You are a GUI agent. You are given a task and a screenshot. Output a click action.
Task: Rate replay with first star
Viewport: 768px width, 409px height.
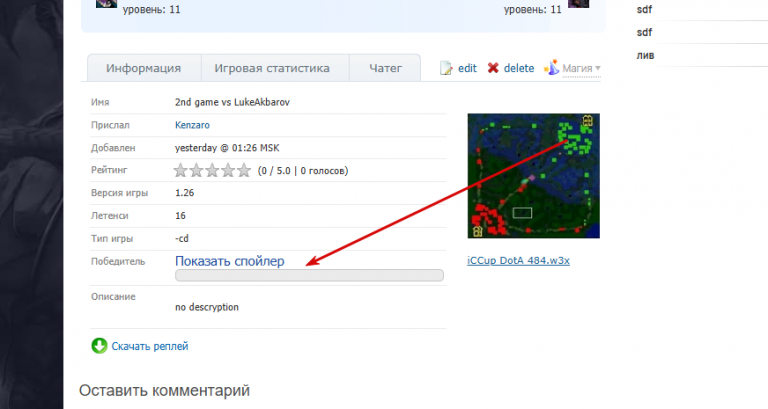tap(181, 170)
